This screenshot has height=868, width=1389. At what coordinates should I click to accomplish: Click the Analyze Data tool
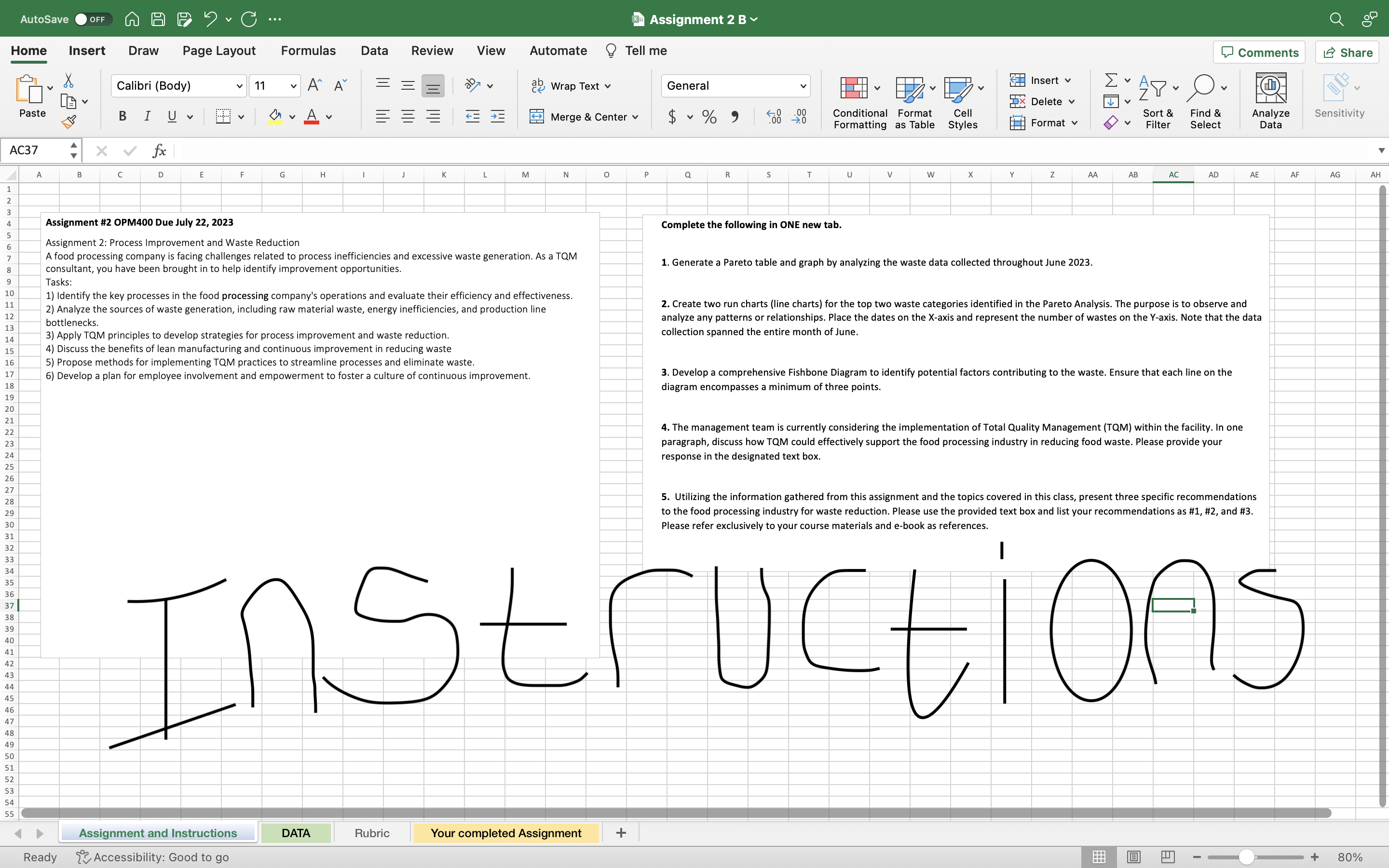tap(1270, 100)
